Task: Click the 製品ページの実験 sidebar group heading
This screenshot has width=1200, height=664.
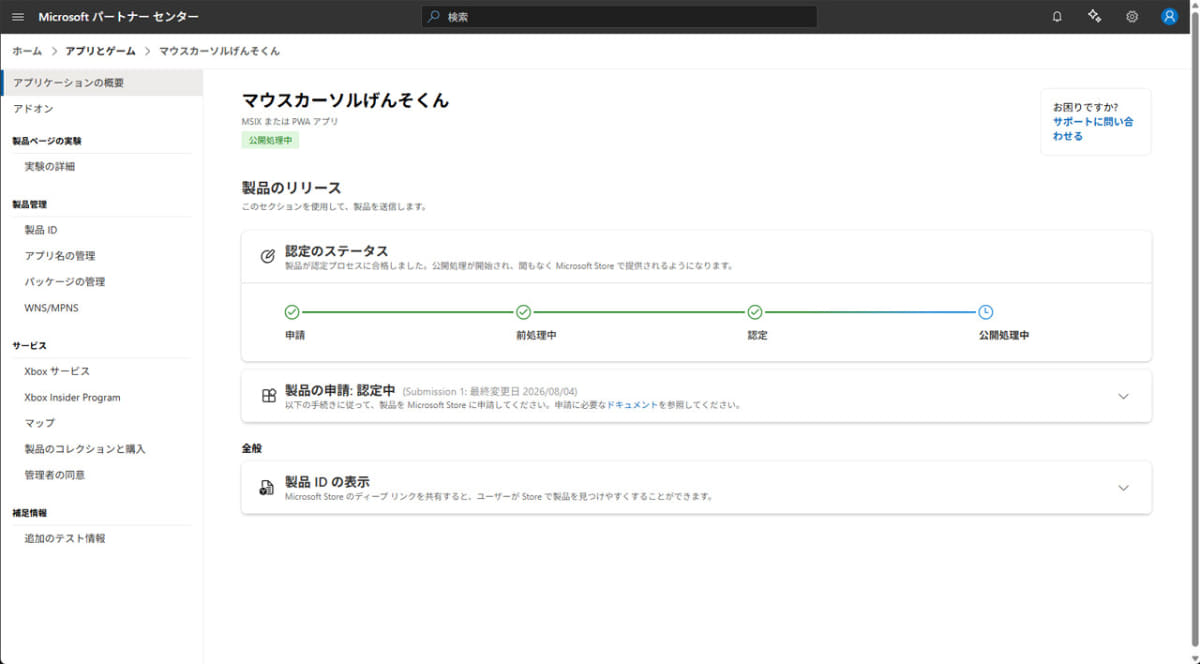Action: click(47, 141)
